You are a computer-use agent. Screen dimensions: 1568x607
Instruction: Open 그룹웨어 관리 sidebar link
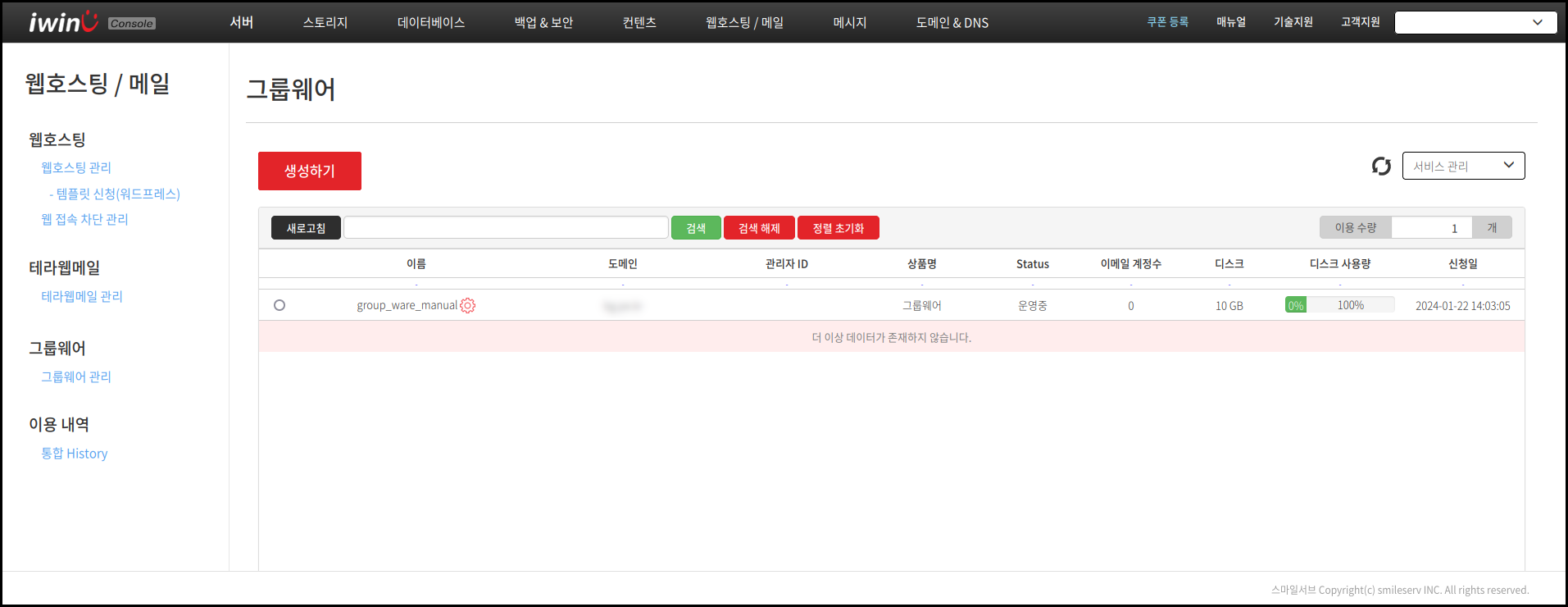pyautogui.click(x=76, y=377)
